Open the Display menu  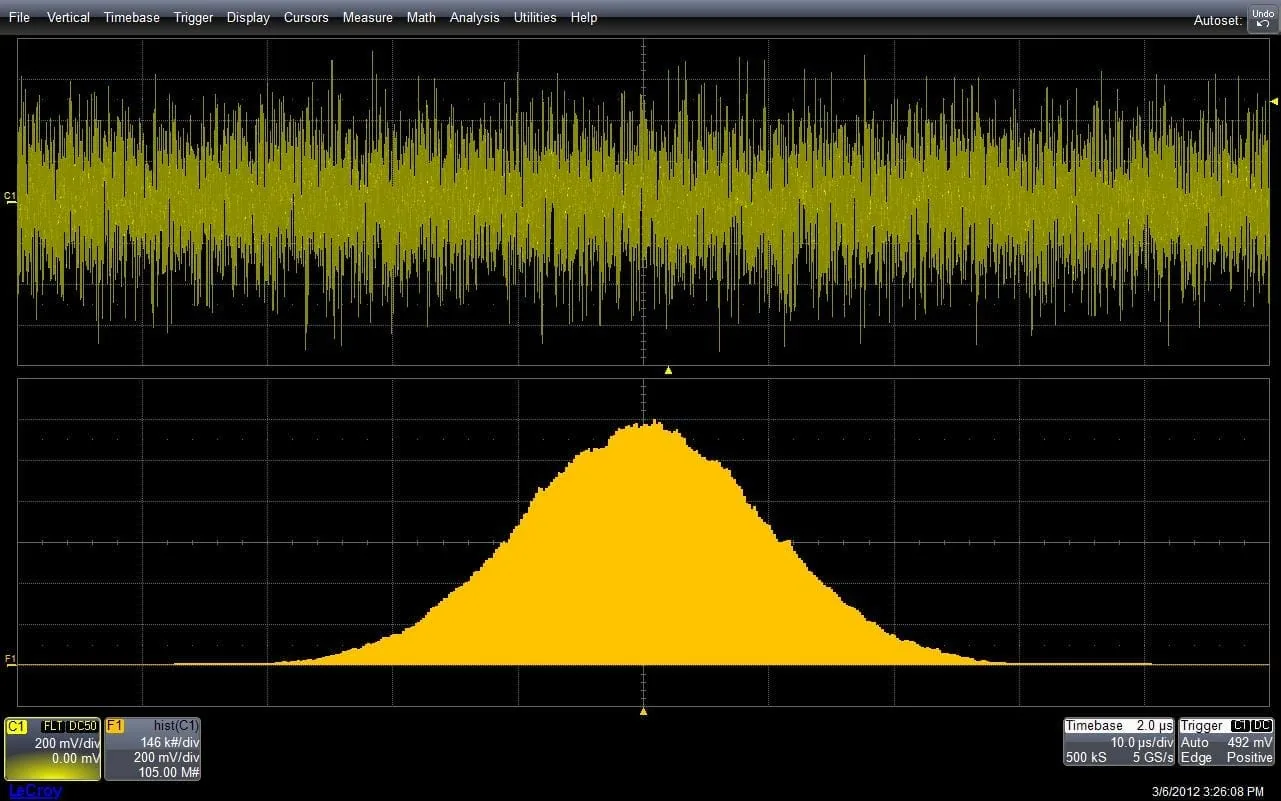click(x=248, y=17)
